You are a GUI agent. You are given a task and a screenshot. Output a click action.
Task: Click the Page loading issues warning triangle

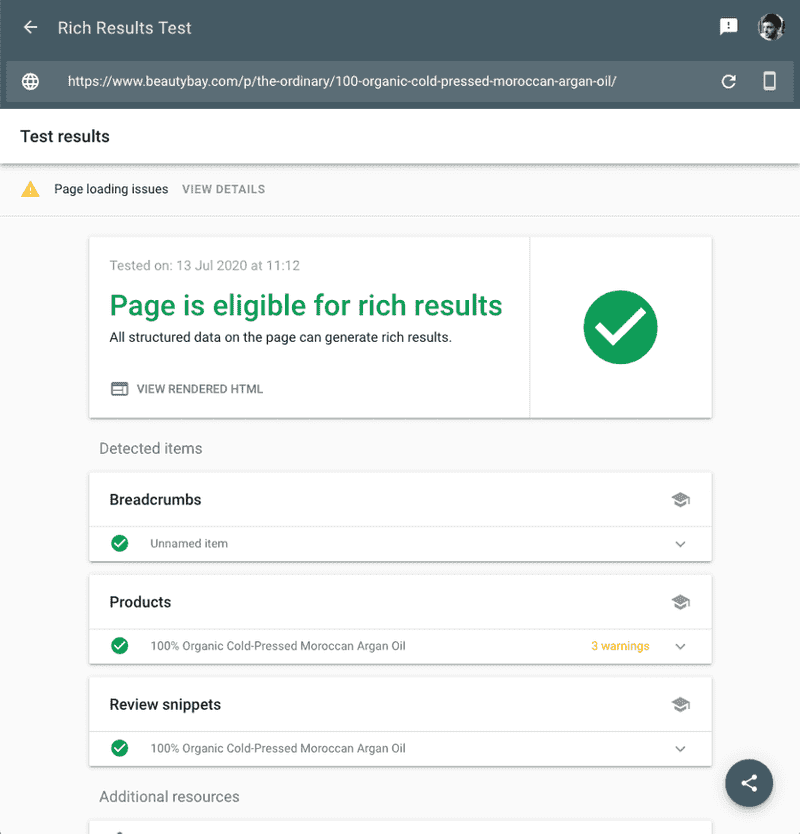30,189
